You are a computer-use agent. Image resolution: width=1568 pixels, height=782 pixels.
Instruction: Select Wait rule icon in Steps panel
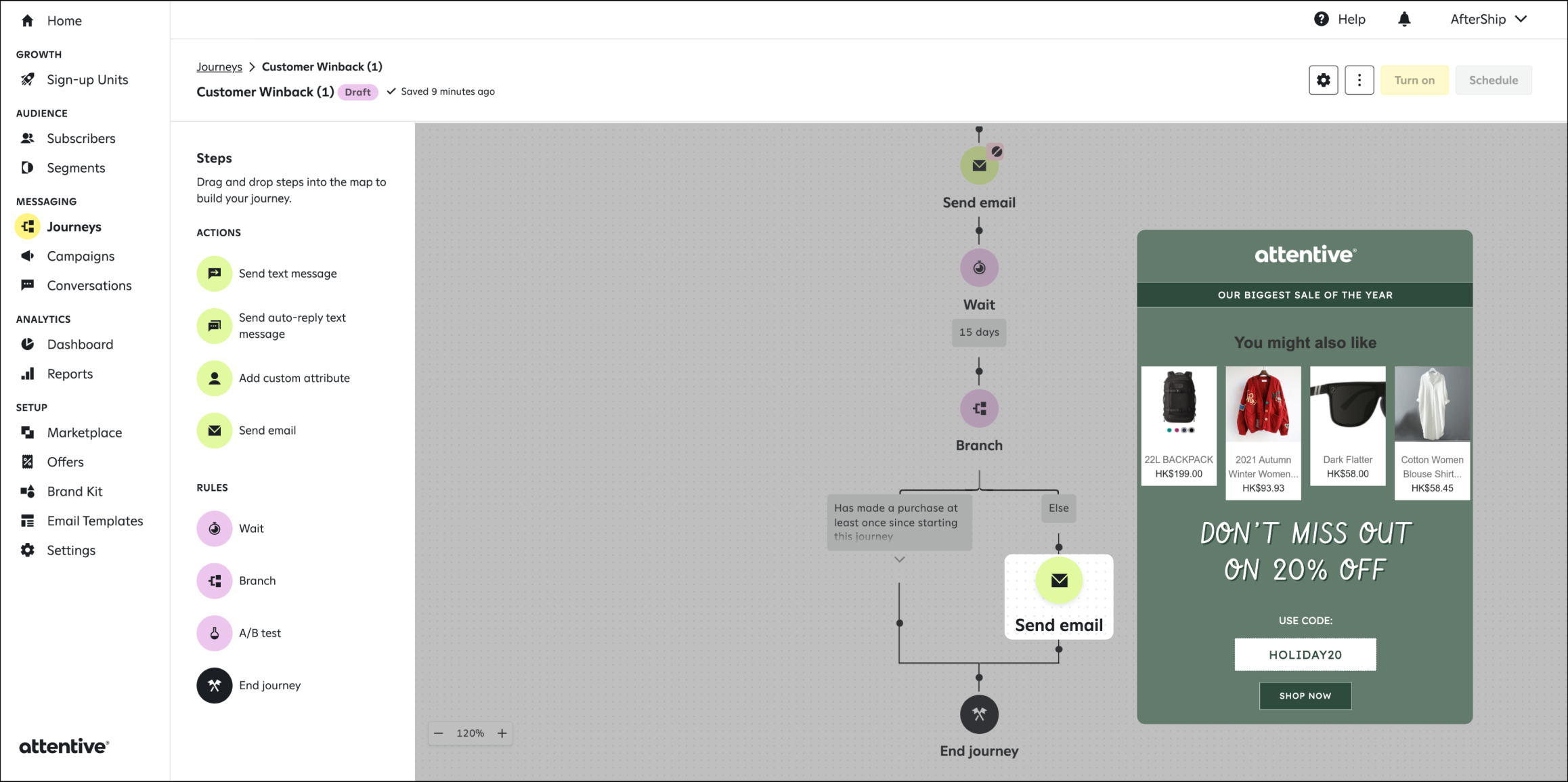215,528
